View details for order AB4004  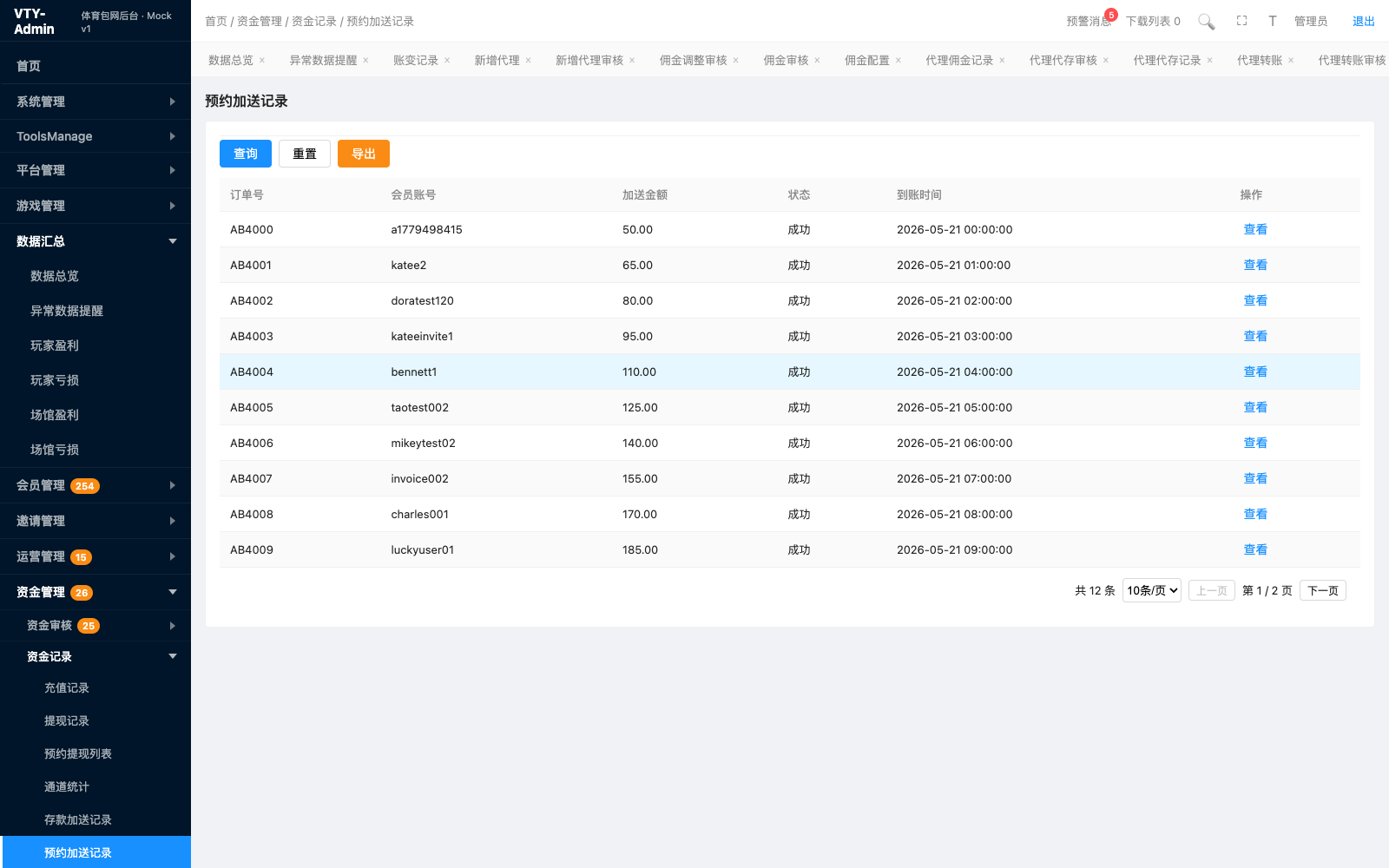point(1255,372)
